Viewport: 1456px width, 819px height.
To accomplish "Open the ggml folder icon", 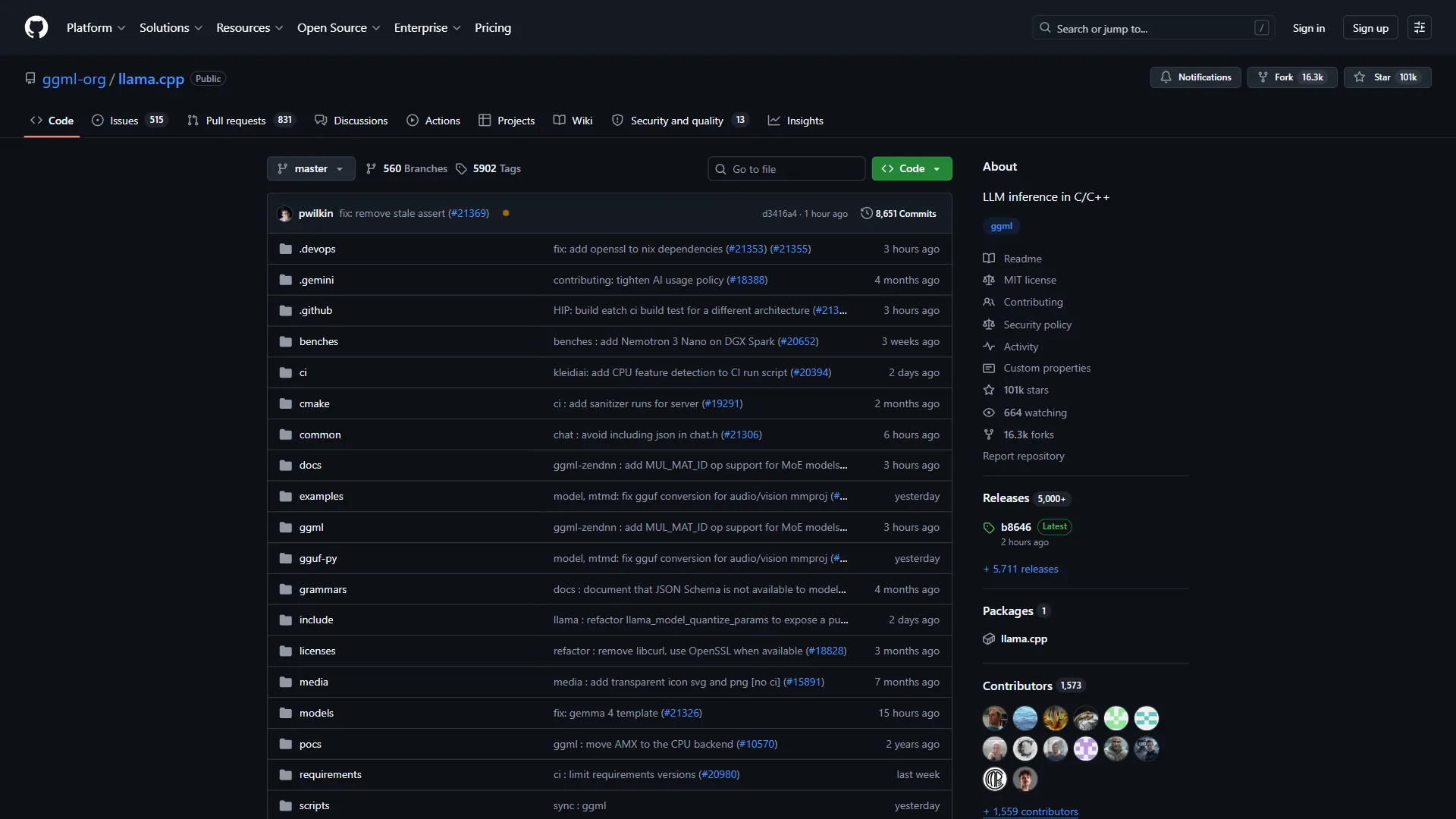I will (x=286, y=528).
